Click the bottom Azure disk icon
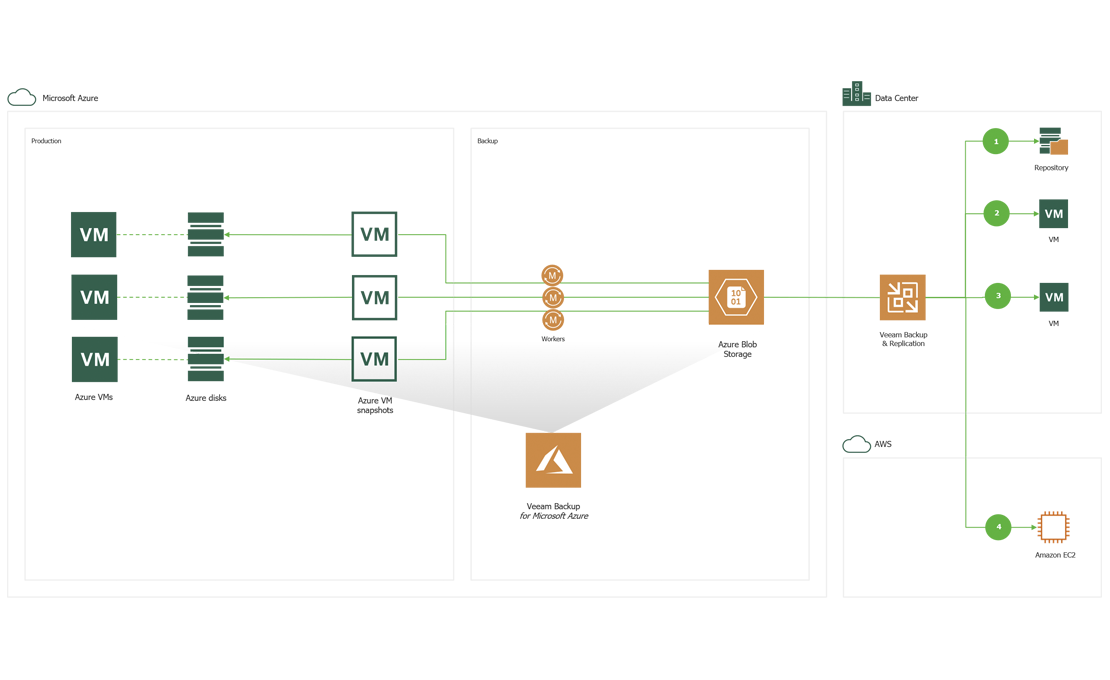Screen dimensions: 1110x680 tap(206, 359)
